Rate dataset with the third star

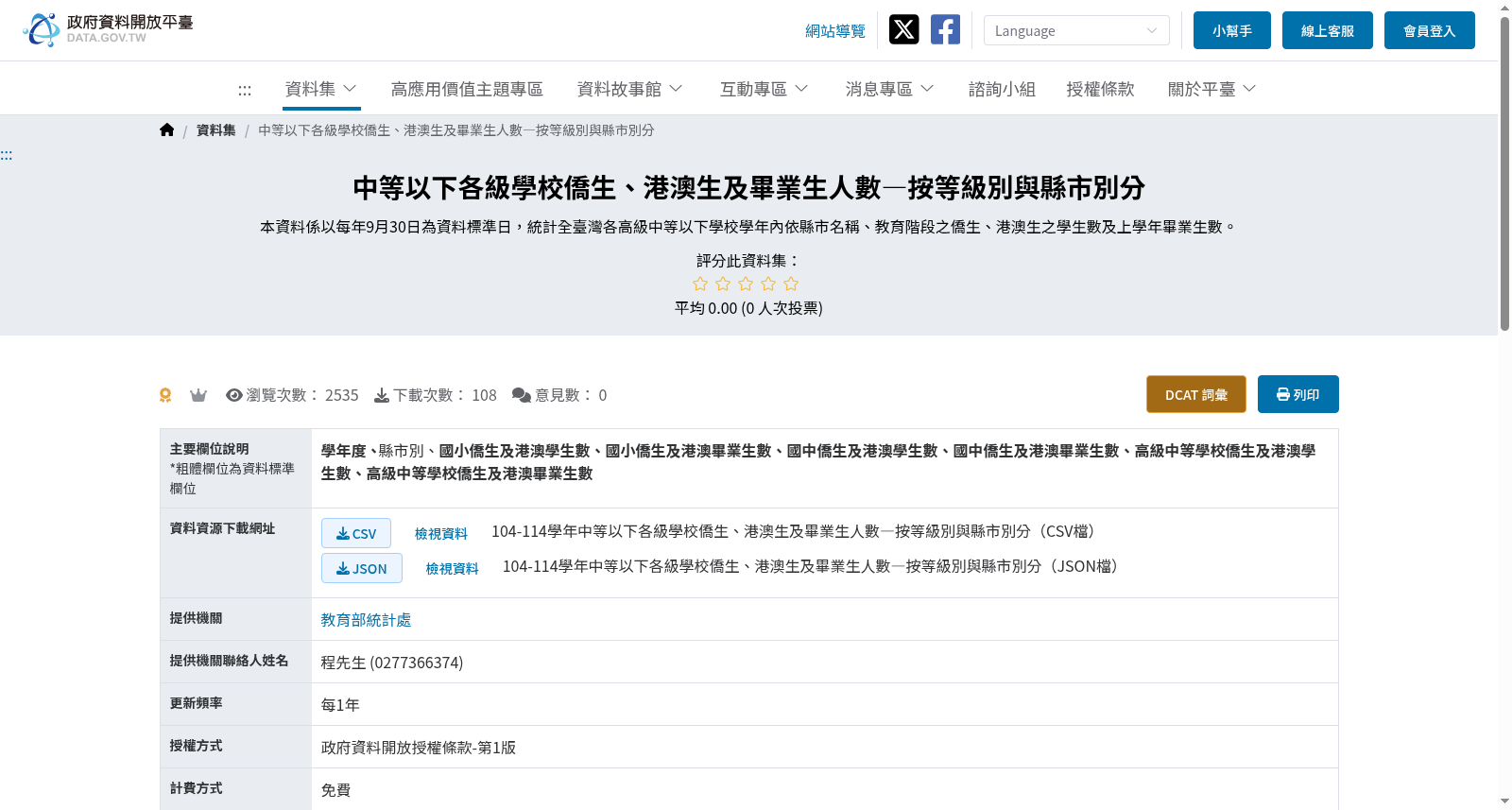coord(746,284)
